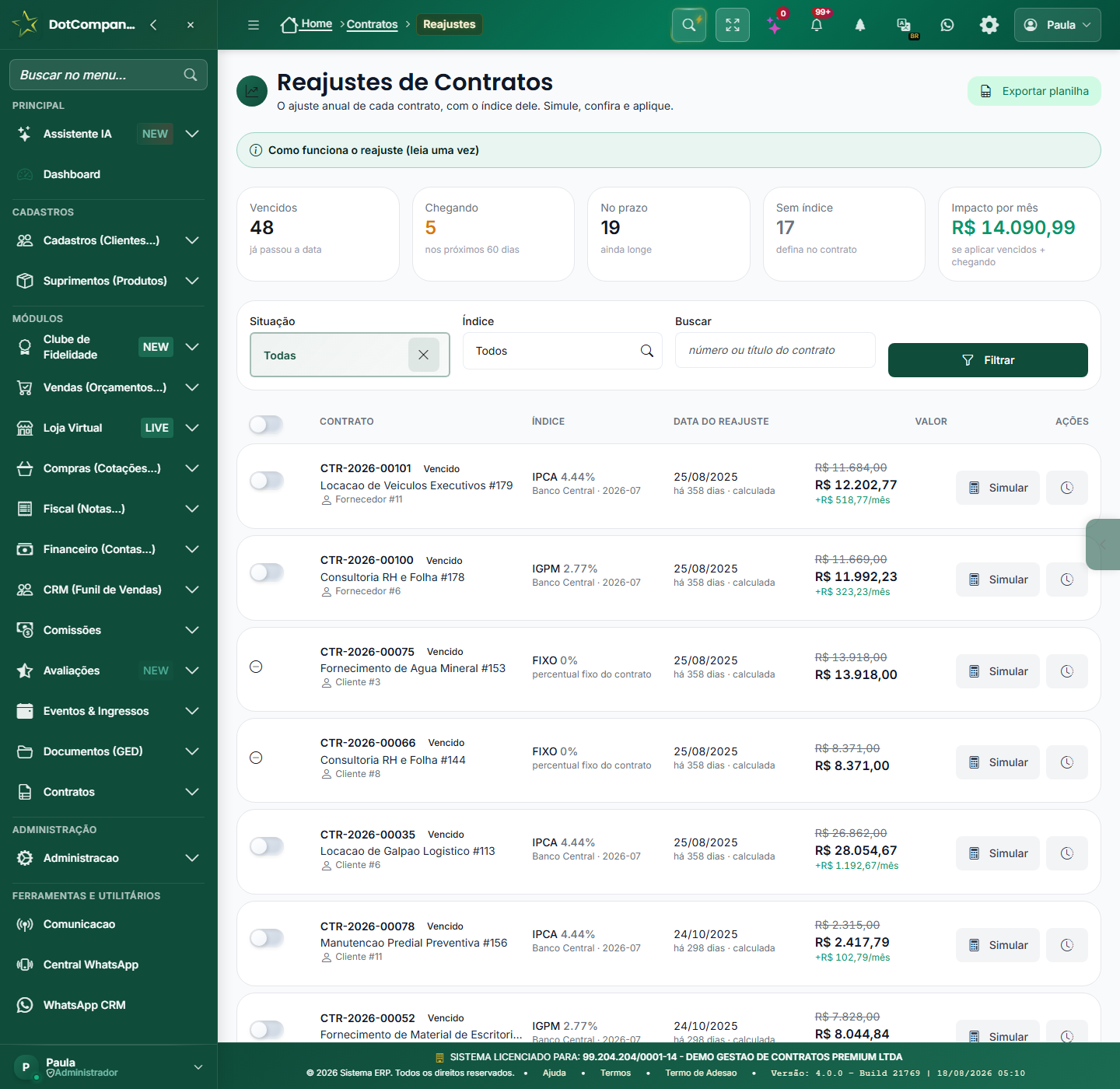
Task: Select the Chegando summary card
Action: (493, 234)
